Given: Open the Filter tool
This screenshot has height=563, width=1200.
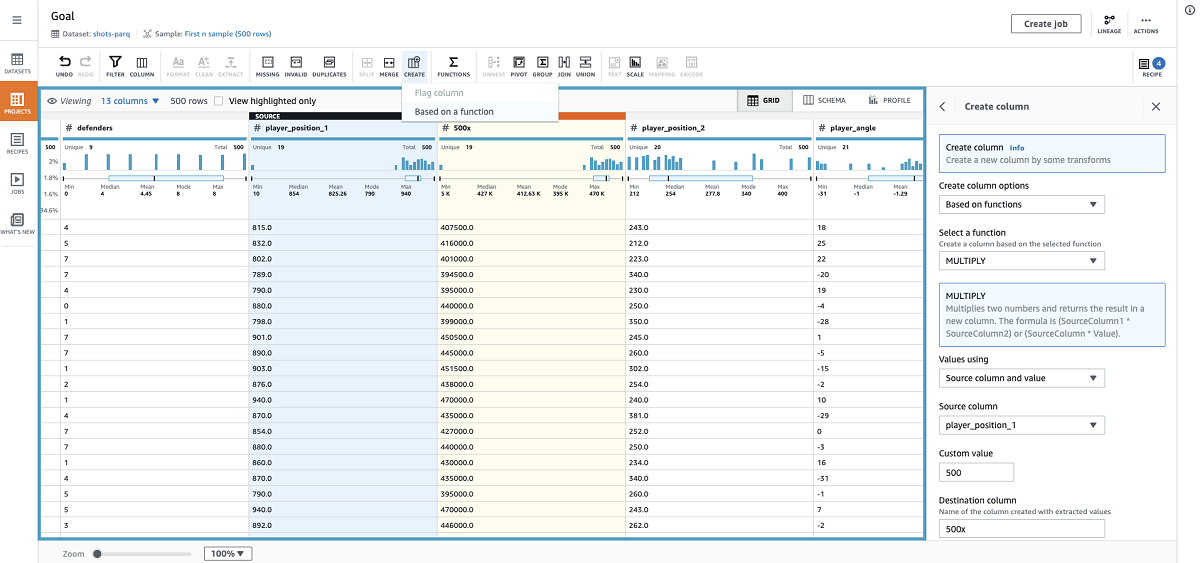Looking at the screenshot, I should tap(115, 64).
